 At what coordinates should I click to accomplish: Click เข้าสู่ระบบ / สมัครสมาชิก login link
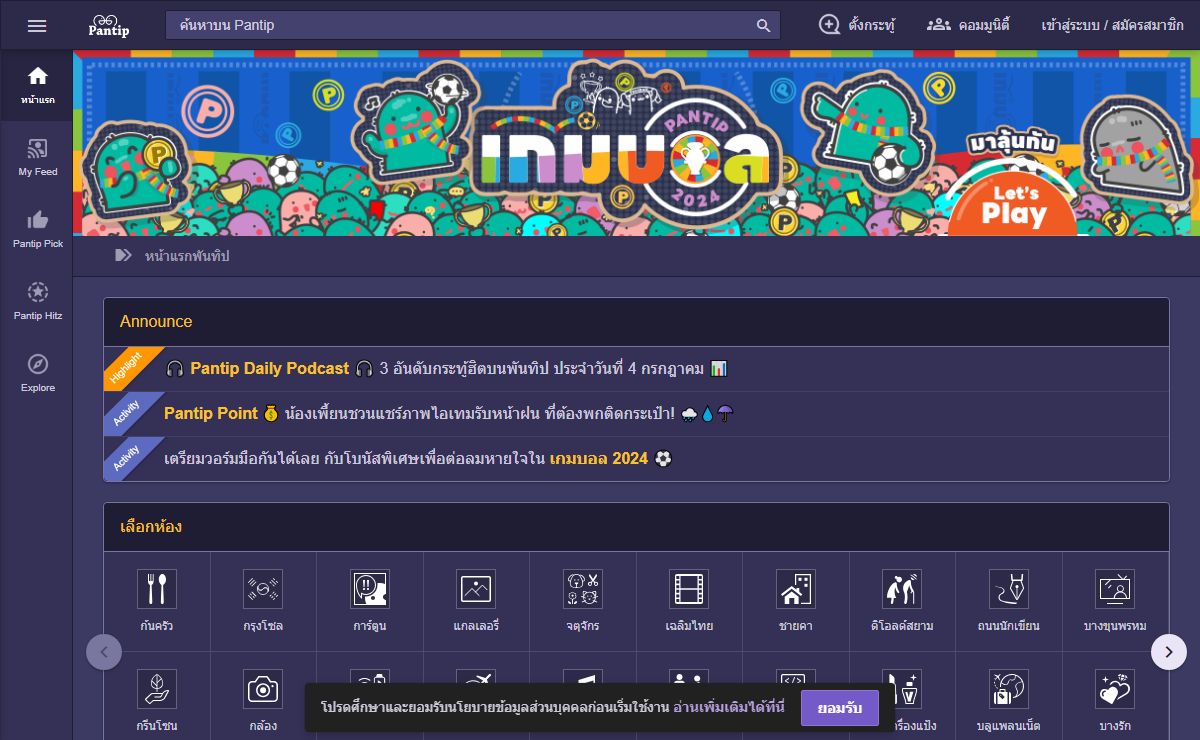(1112, 25)
